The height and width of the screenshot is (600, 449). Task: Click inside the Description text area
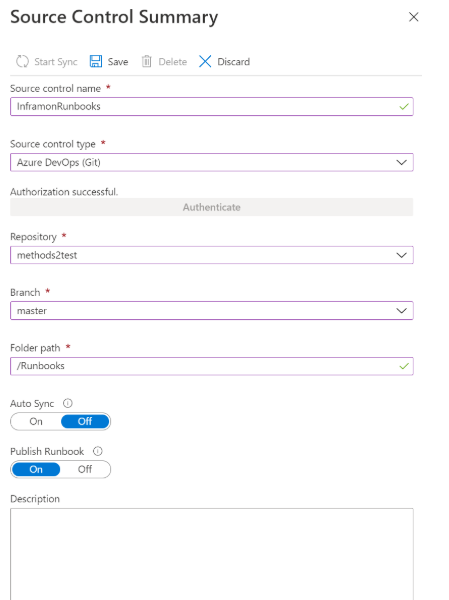click(212, 554)
